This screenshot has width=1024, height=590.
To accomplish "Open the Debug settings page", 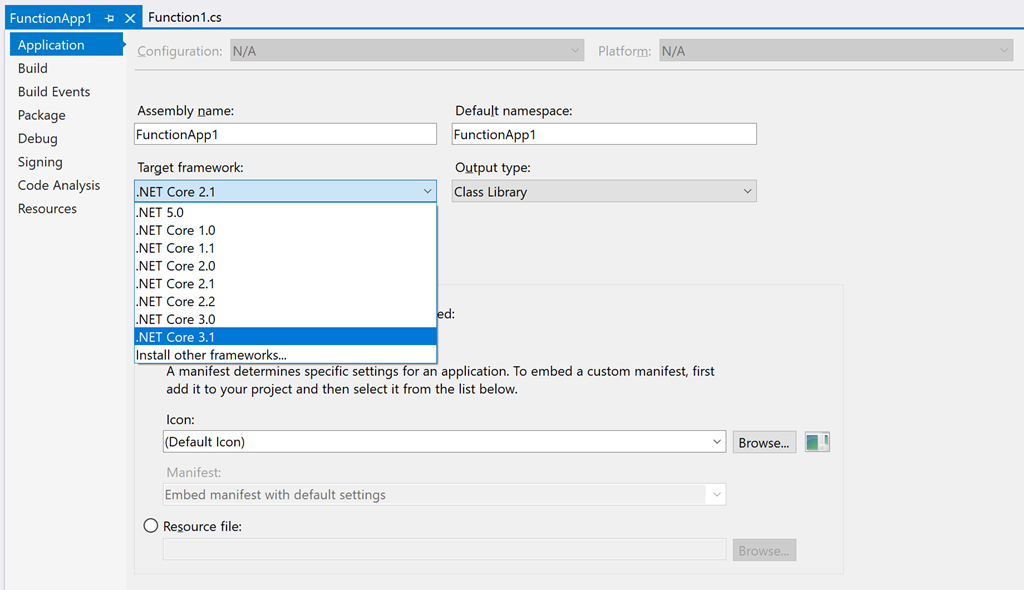I will coord(38,139).
